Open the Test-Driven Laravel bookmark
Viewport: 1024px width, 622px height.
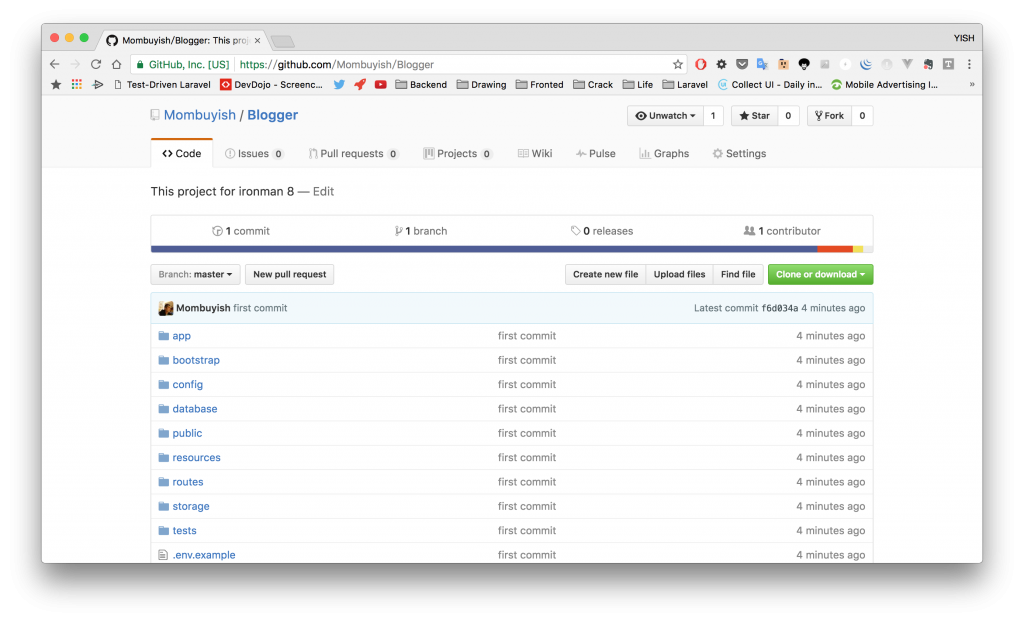click(x=162, y=84)
